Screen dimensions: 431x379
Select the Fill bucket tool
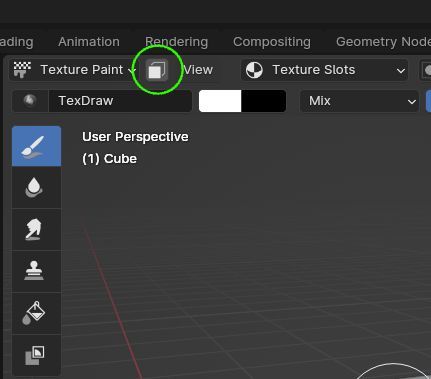pyautogui.click(x=36, y=313)
